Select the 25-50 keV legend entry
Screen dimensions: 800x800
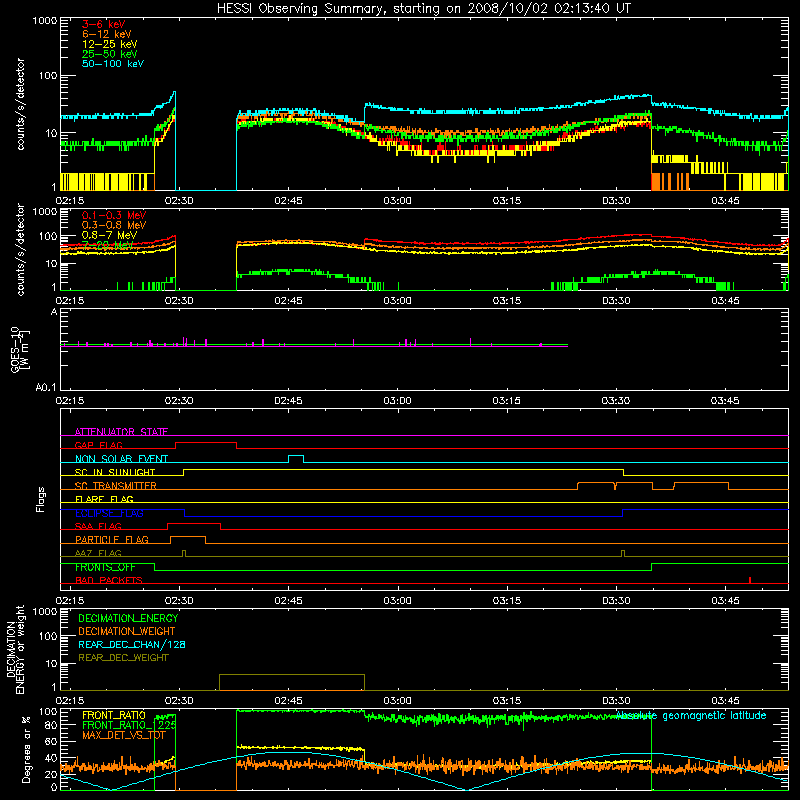pyautogui.click(x=110, y=54)
